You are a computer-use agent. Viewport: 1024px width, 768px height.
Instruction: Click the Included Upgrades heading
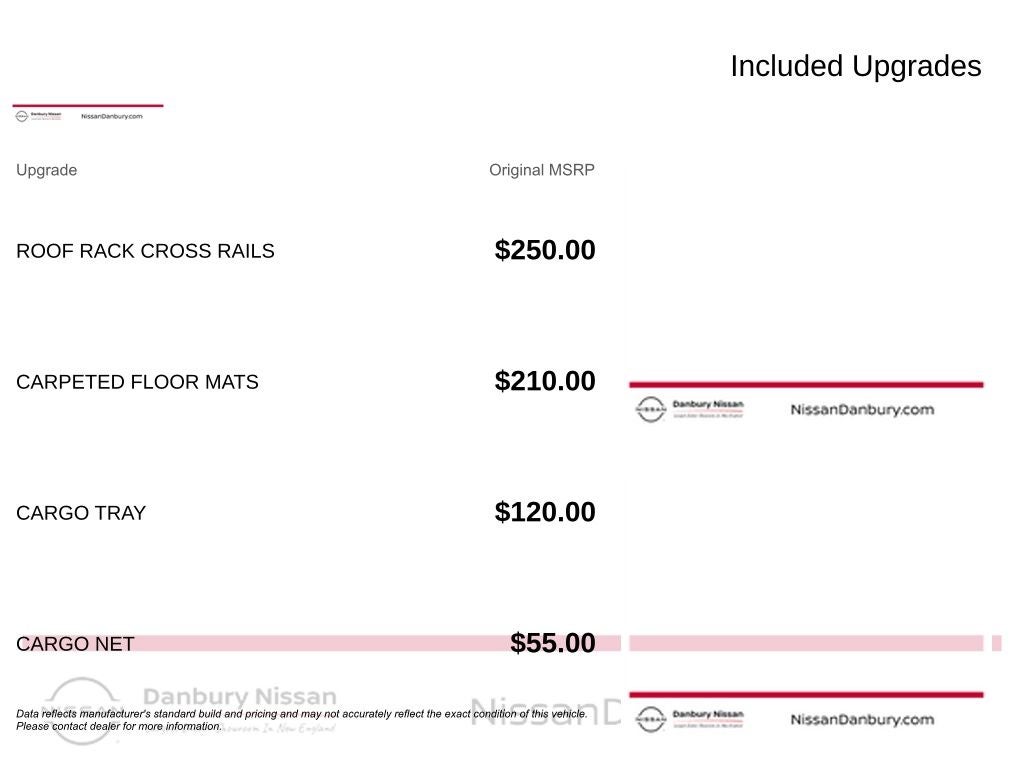click(x=855, y=66)
